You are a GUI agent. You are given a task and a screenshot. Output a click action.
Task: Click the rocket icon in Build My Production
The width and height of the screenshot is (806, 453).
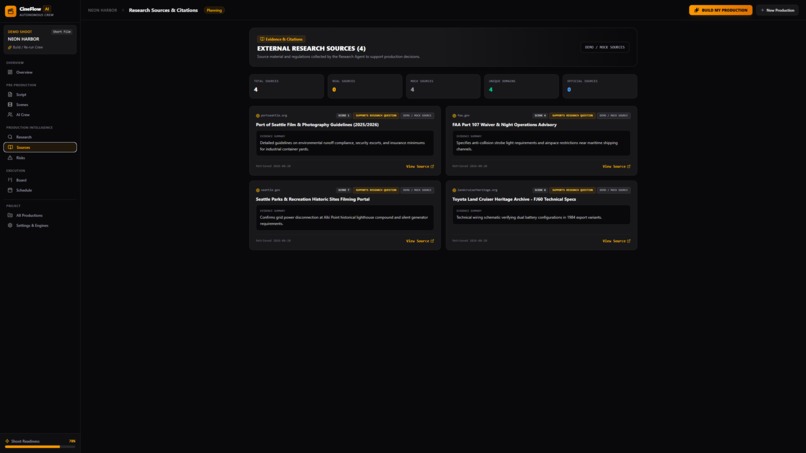pyautogui.click(x=697, y=10)
